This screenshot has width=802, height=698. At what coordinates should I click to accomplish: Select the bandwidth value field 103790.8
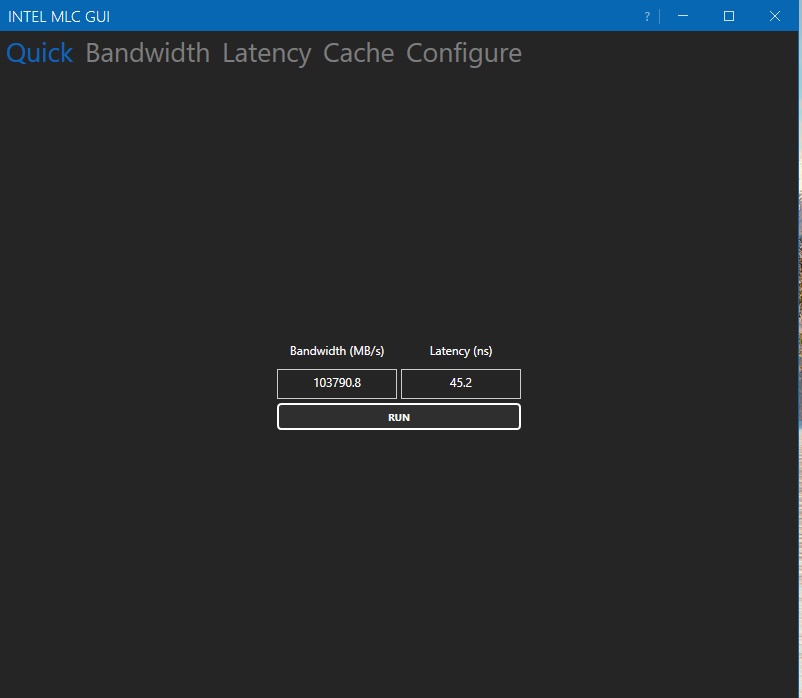(x=337, y=384)
